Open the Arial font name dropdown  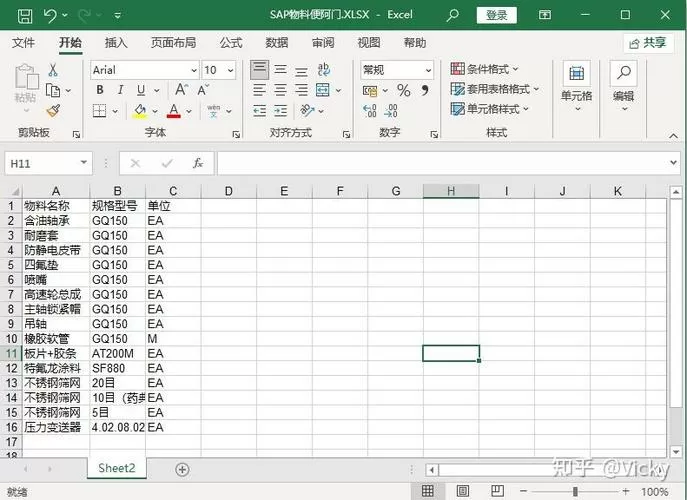click(x=193, y=70)
